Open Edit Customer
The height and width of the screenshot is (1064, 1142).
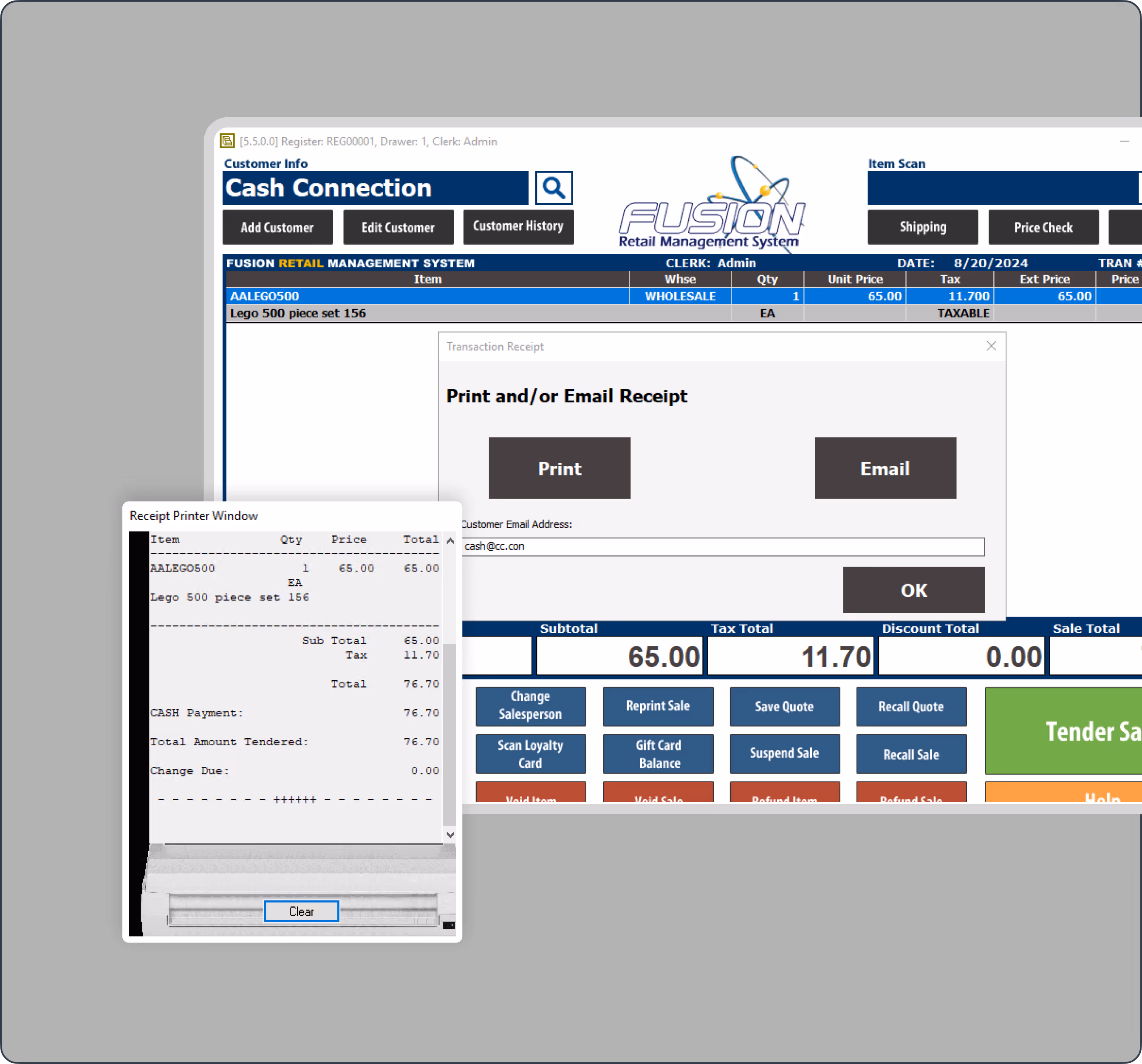click(398, 227)
